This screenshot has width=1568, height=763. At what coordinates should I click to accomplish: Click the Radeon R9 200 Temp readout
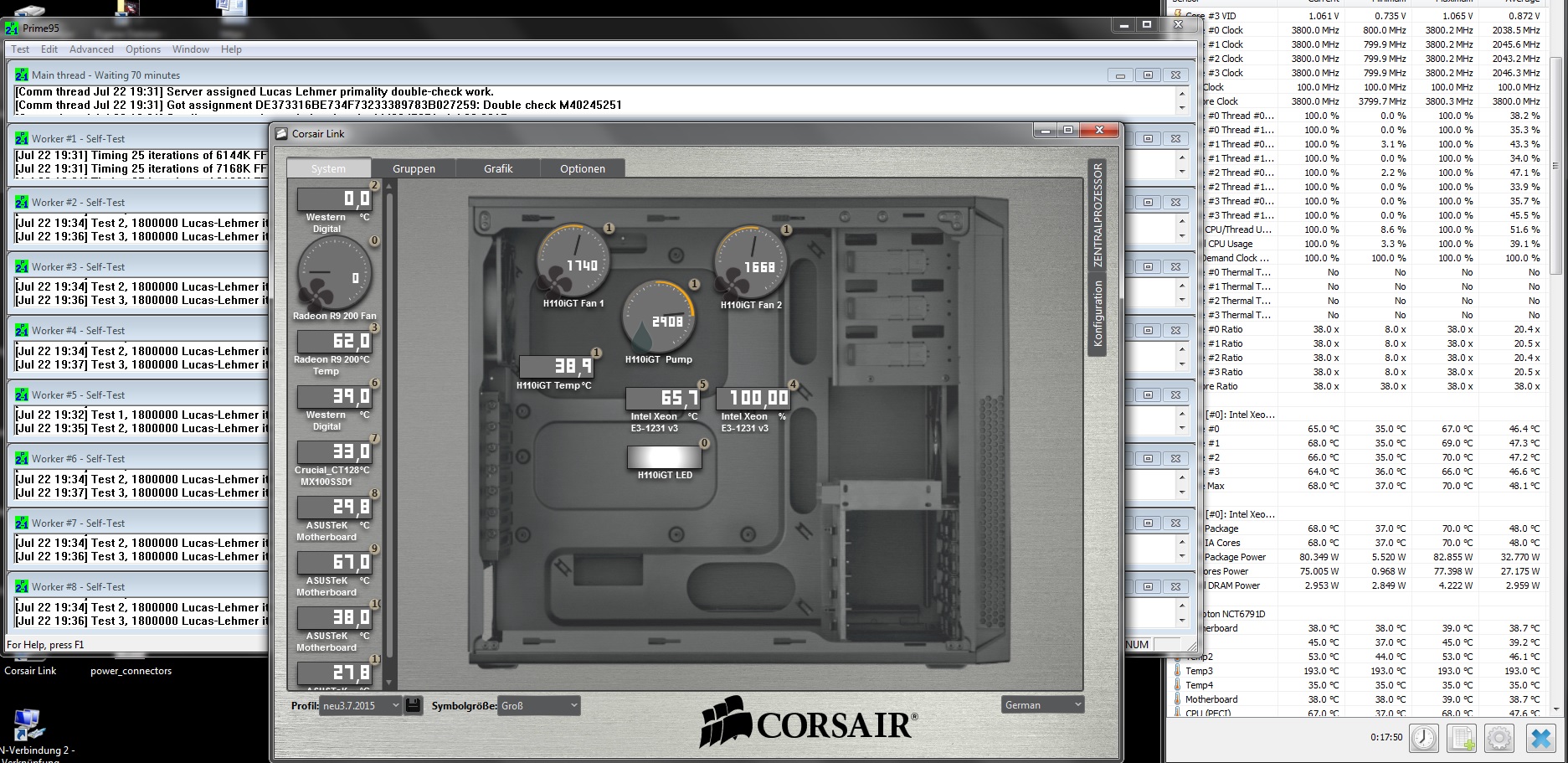(334, 341)
